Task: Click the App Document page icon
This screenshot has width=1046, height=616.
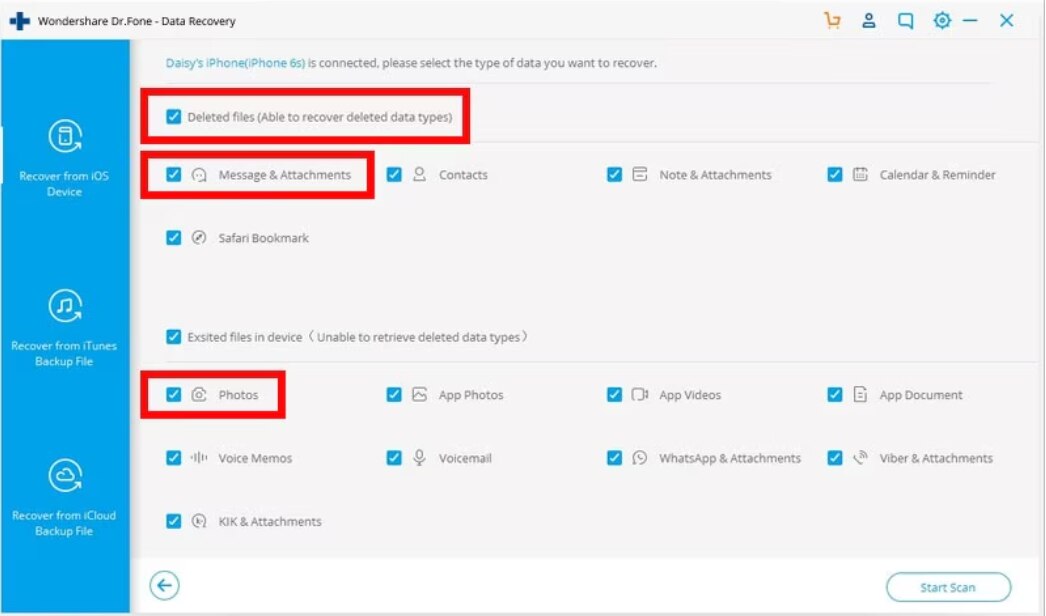Action: [860, 394]
